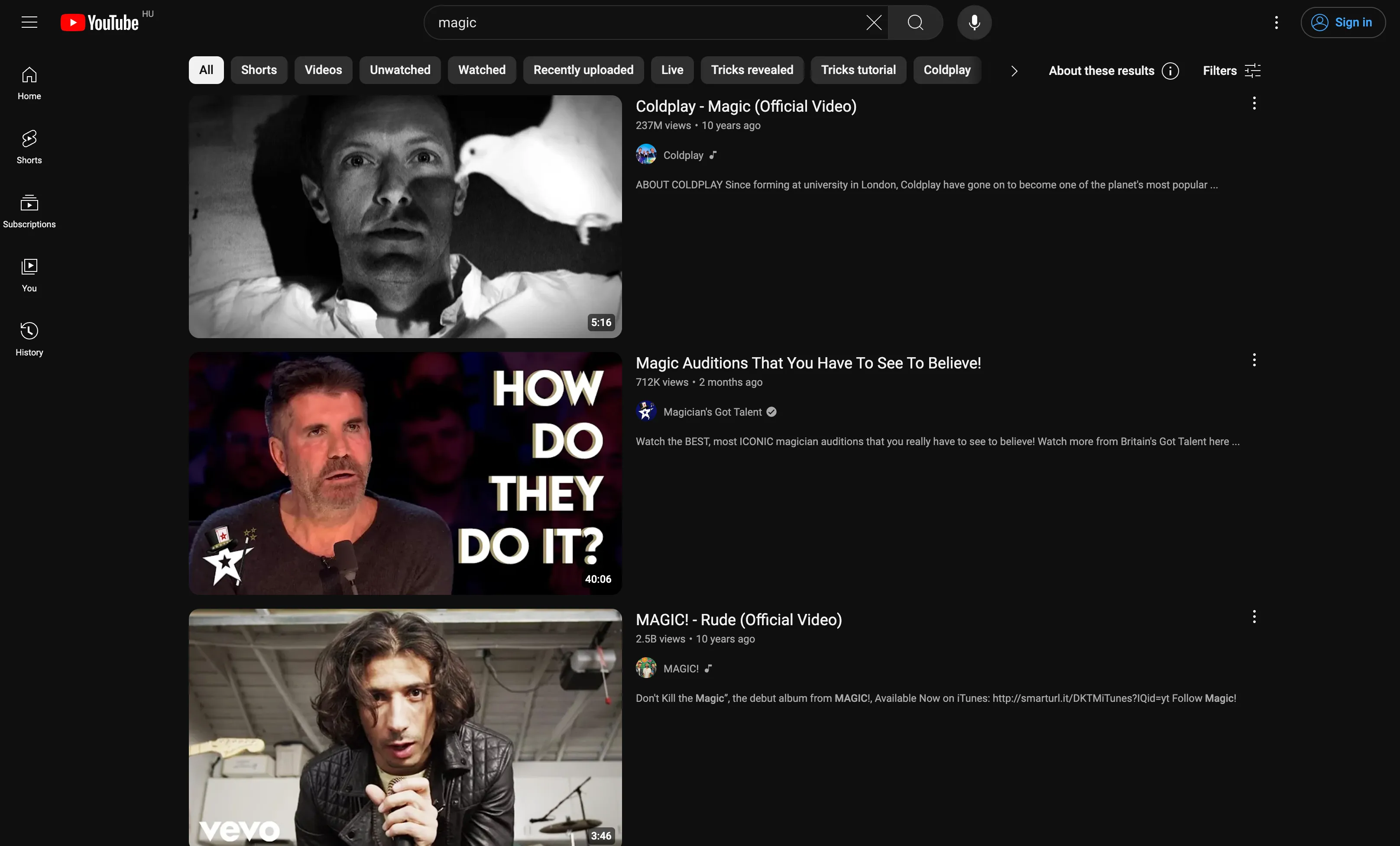Viewport: 1400px width, 846px height.
Task: Open the hamburger guide menu
Action: pos(29,23)
